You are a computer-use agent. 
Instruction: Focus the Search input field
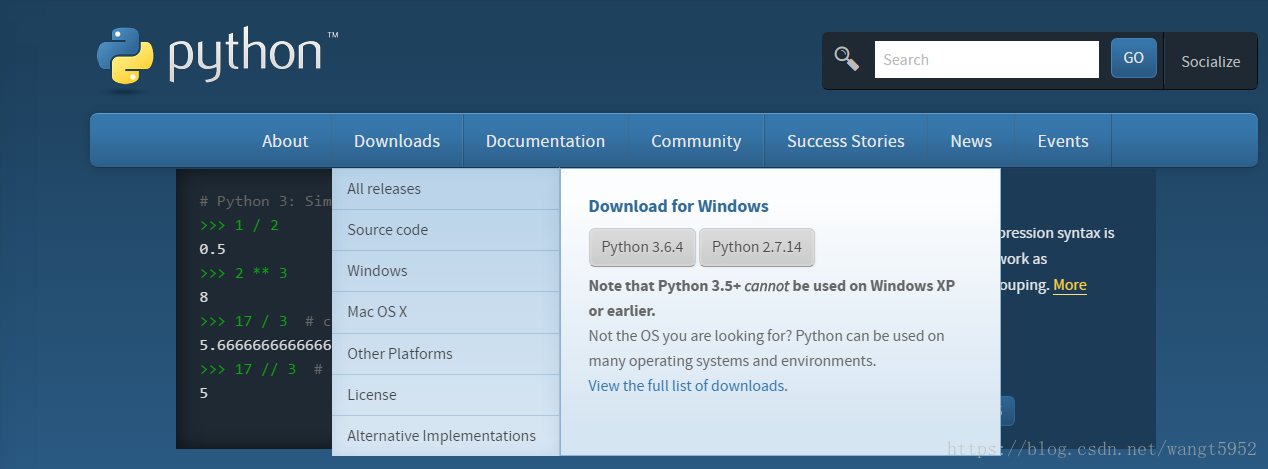pos(986,59)
